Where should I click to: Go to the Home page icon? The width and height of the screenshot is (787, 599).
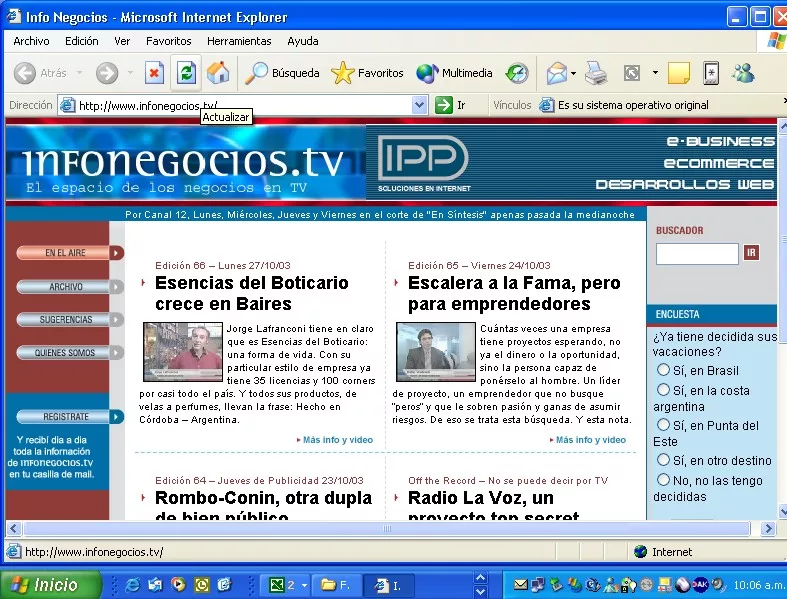tap(217, 73)
